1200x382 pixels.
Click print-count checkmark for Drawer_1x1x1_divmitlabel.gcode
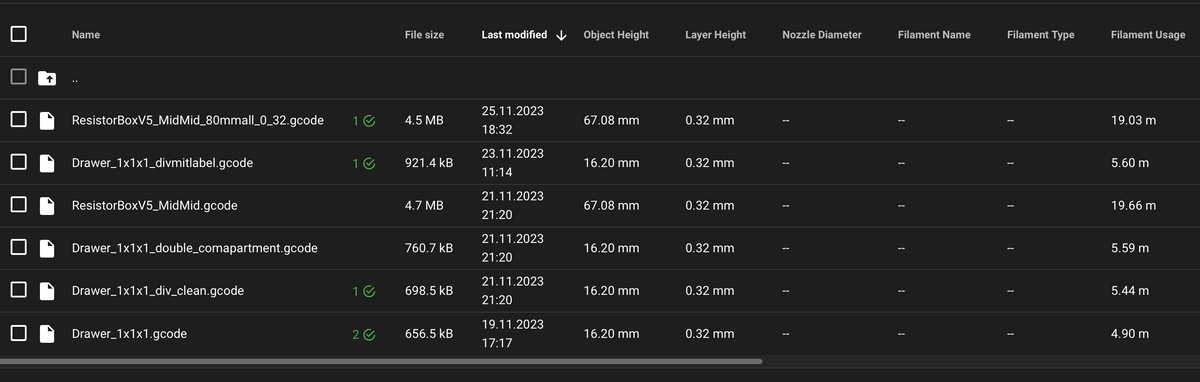click(369, 163)
